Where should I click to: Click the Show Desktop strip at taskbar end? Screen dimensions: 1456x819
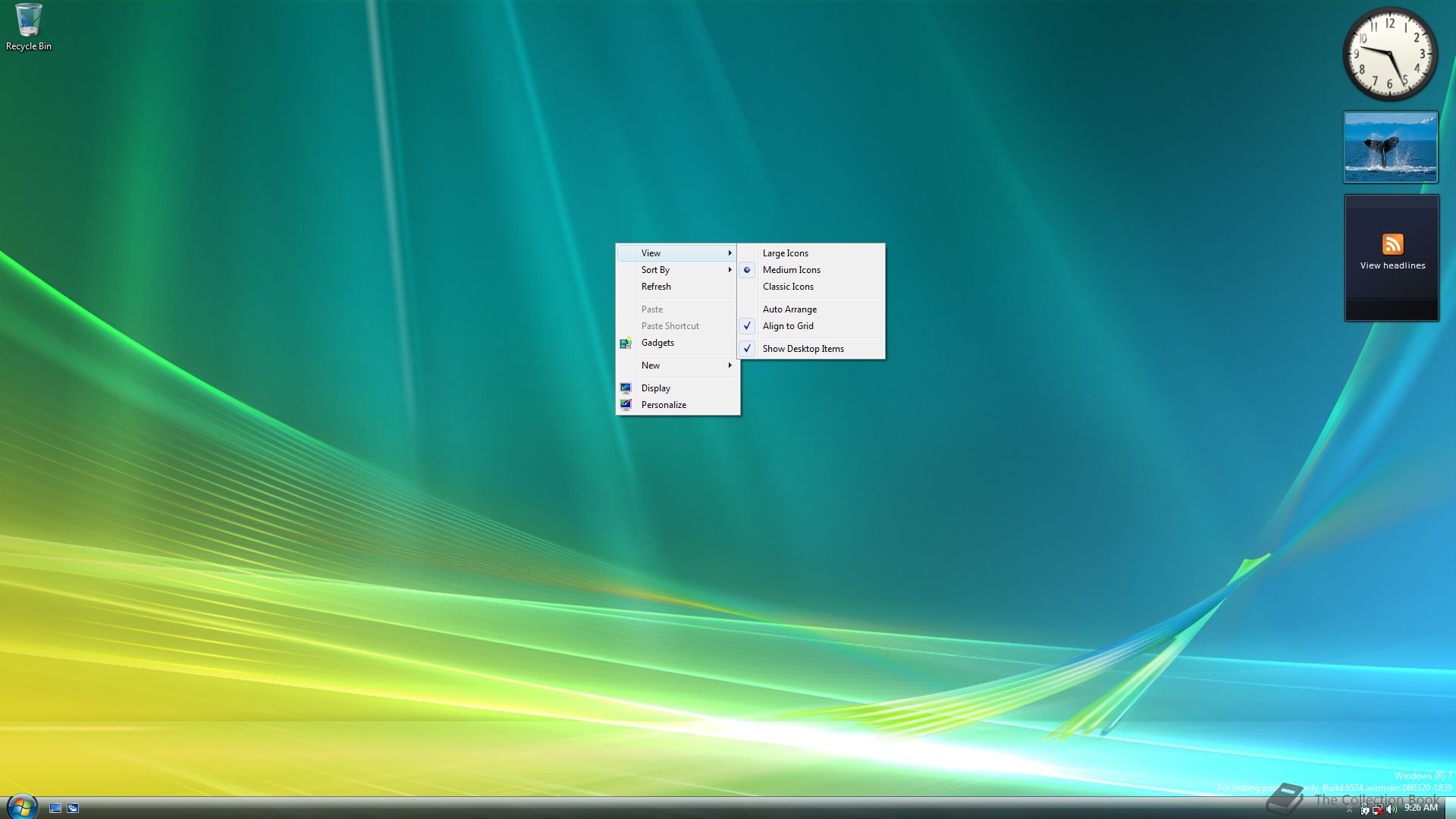pyautogui.click(x=1449, y=808)
